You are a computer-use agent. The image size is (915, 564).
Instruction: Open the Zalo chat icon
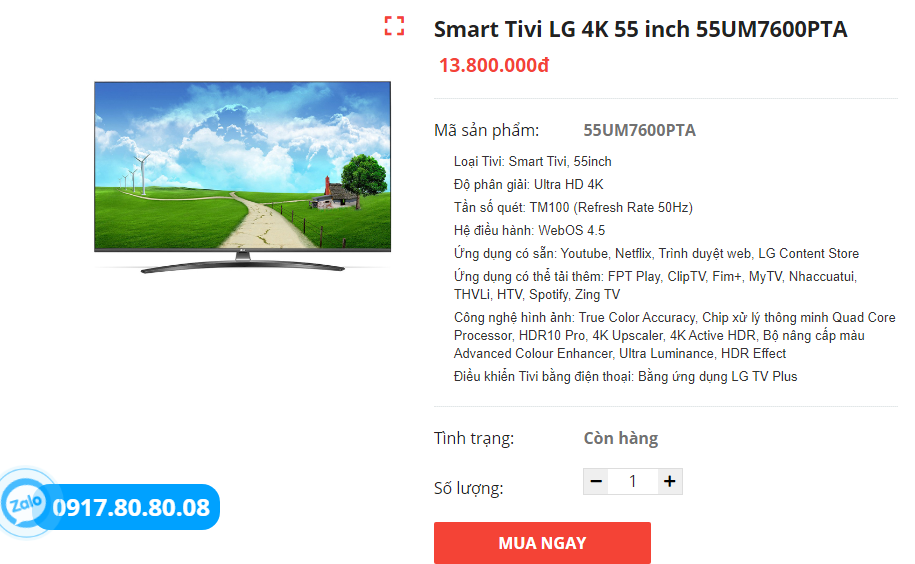[x=25, y=503]
